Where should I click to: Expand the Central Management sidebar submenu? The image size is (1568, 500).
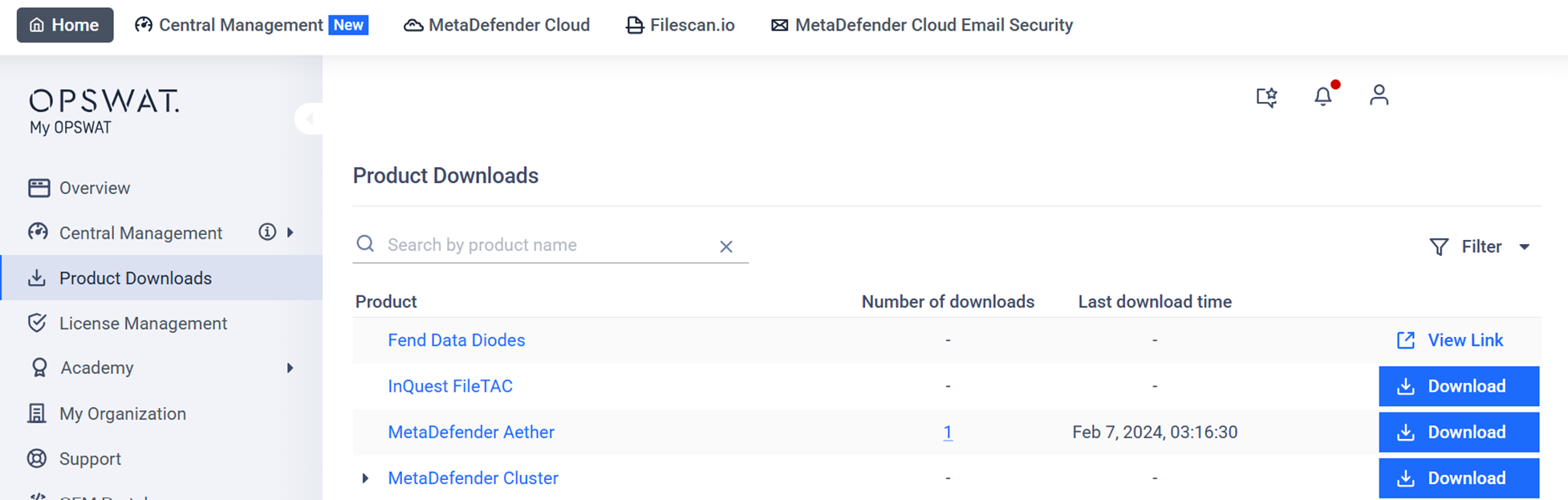pyautogui.click(x=290, y=233)
